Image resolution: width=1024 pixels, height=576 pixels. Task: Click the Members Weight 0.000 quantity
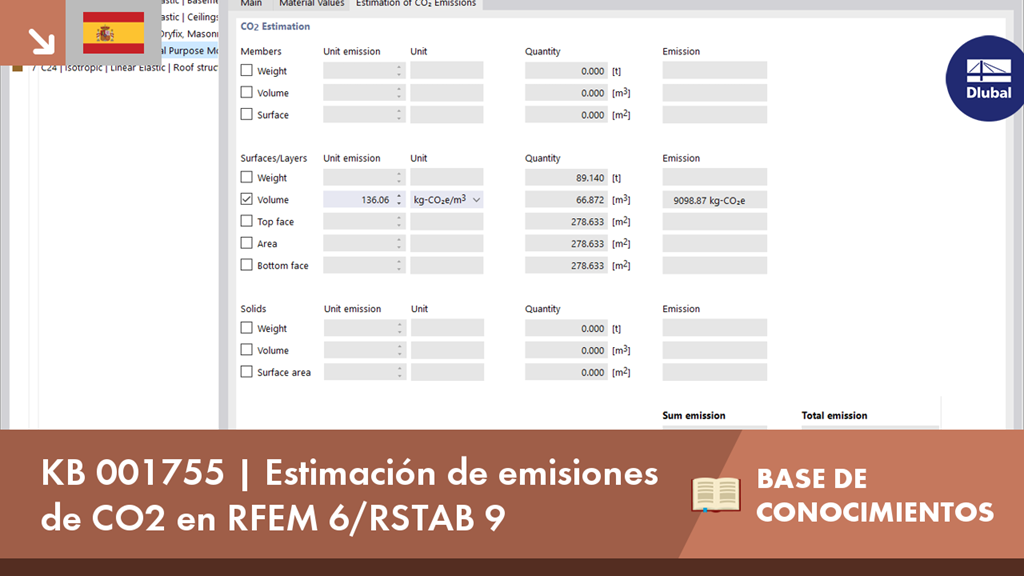coord(566,71)
